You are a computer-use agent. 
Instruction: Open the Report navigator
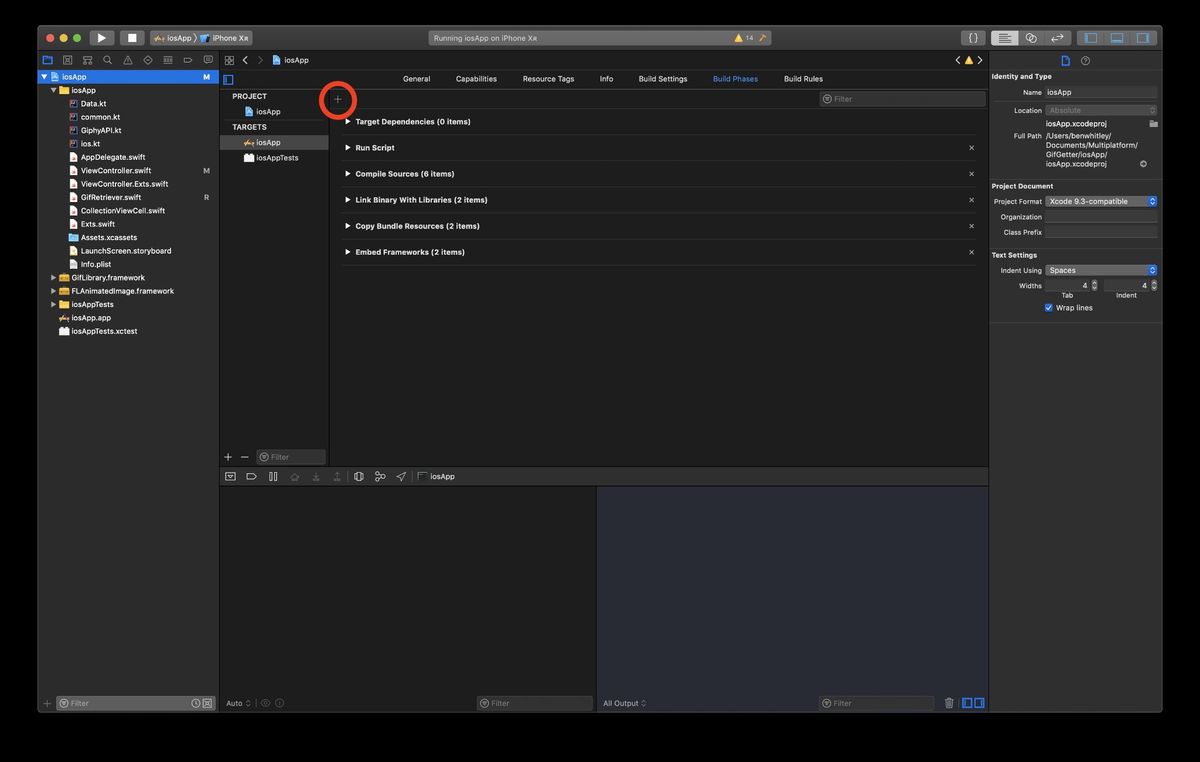(x=207, y=60)
